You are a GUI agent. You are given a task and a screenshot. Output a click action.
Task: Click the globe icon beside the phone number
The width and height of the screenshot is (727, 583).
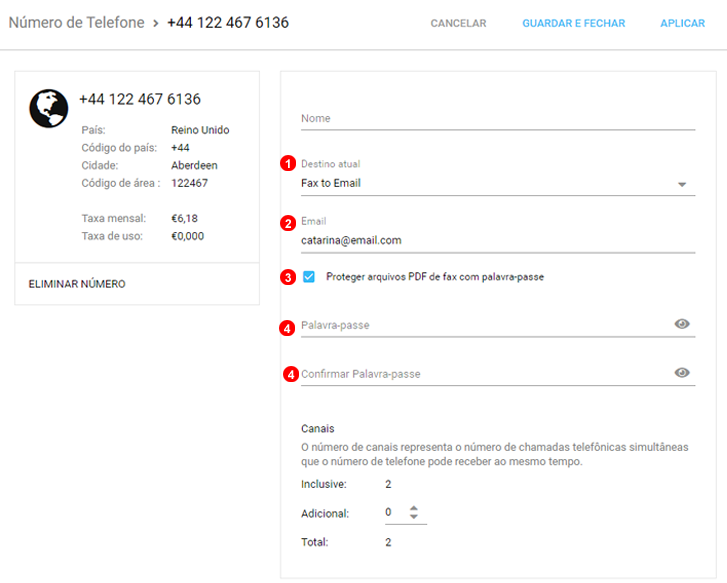(49, 109)
